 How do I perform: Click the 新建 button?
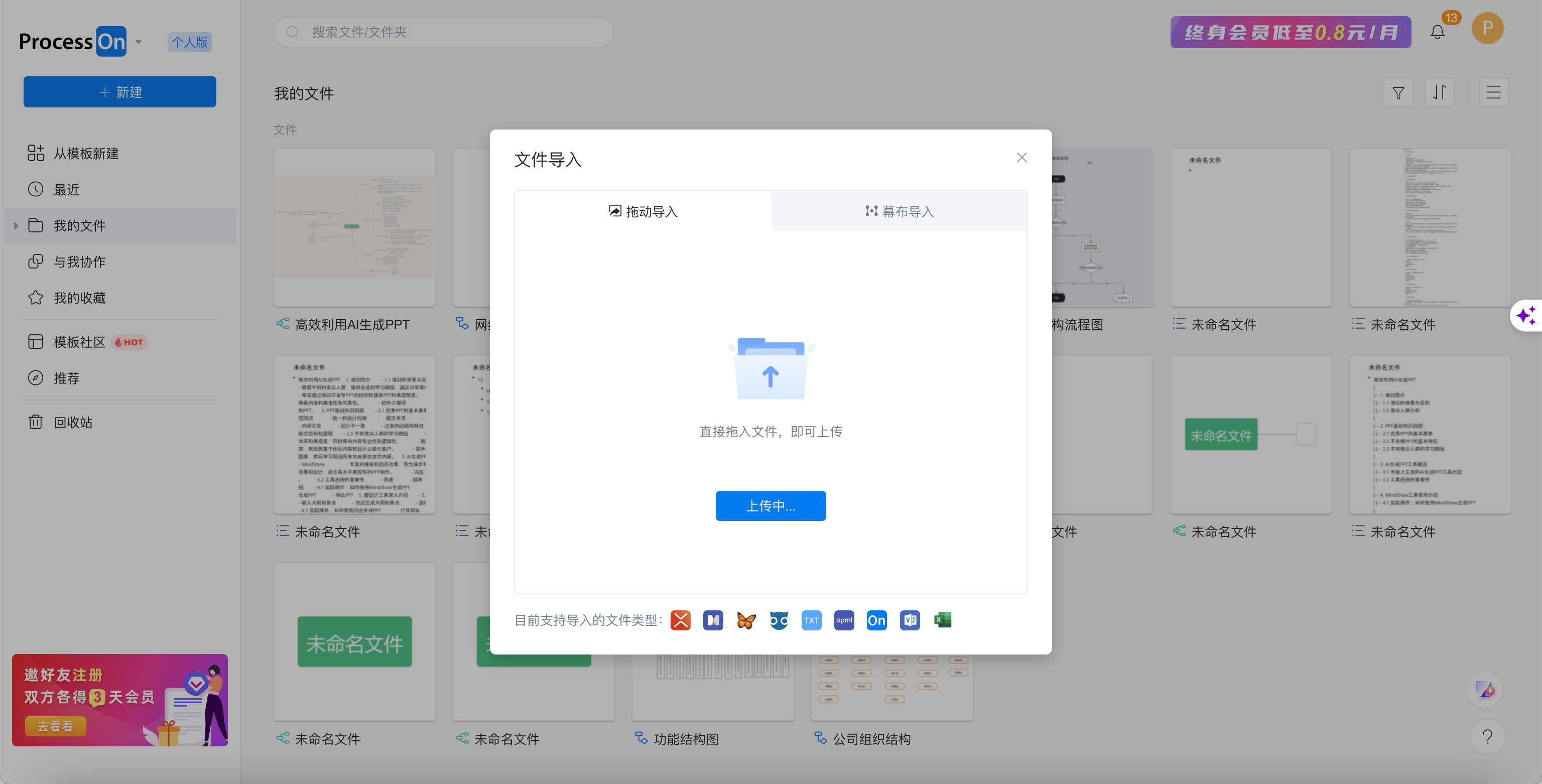[x=120, y=91]
